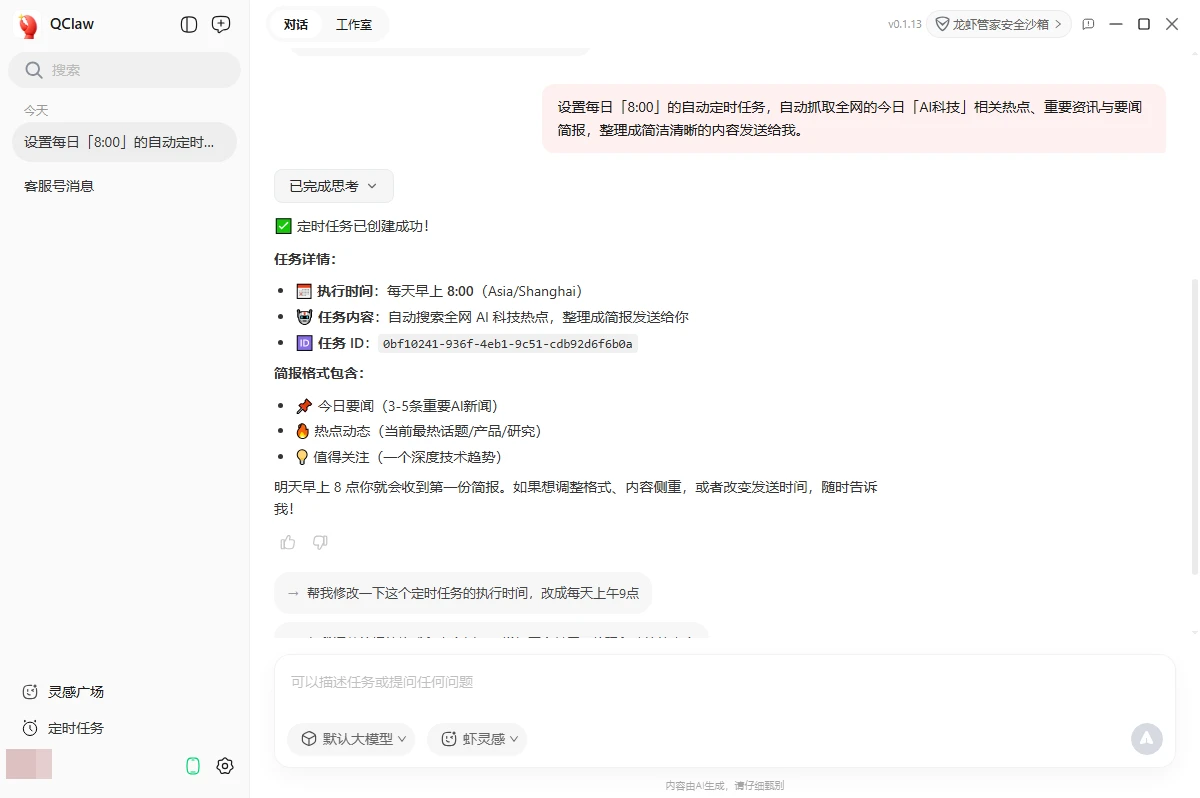Open the 默认大模型 model dropdown
This screenshot has height=798, width=1200.
click(x=351, y=739)
